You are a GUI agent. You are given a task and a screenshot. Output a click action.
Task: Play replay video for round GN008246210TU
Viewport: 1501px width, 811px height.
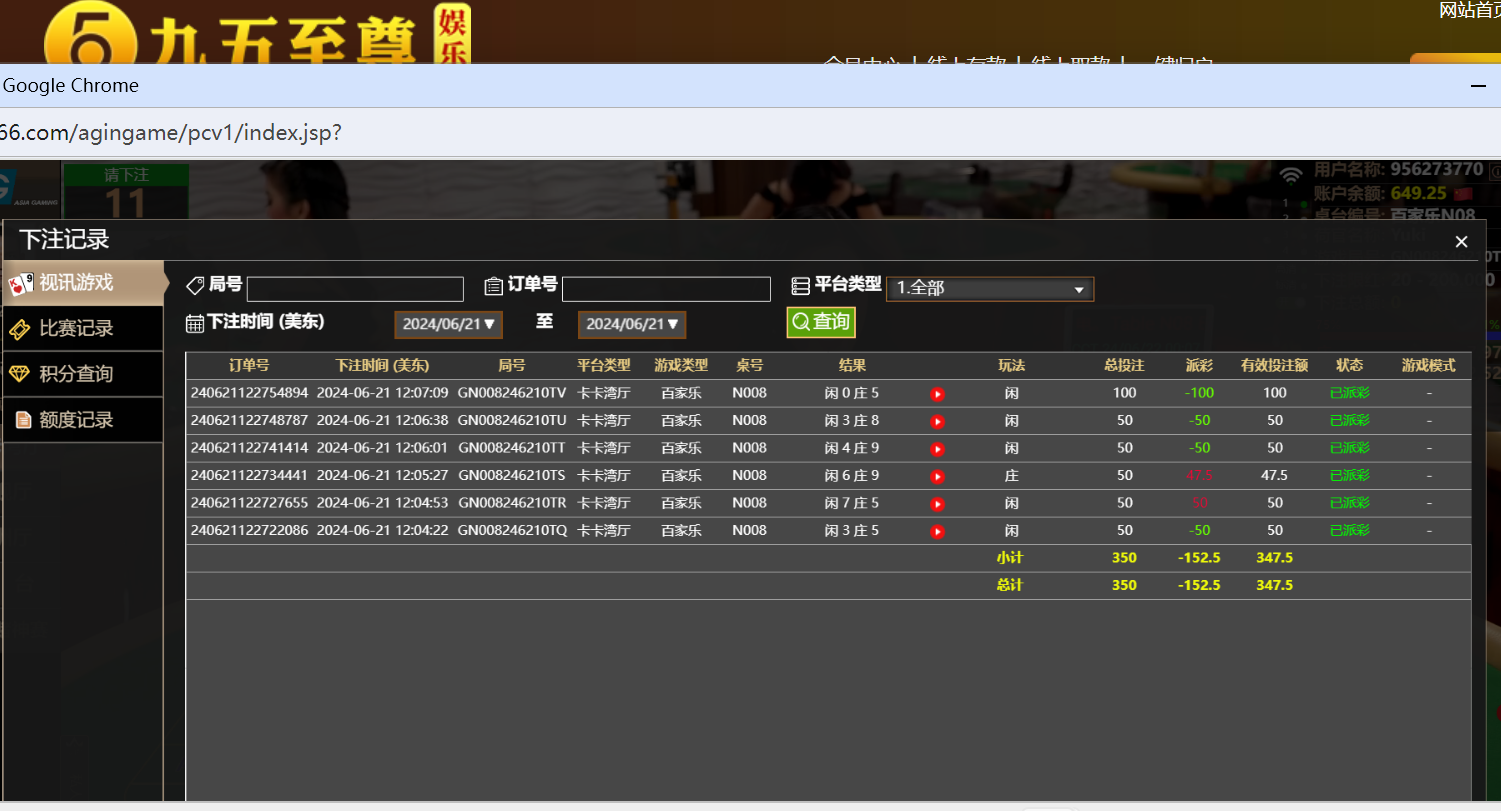pos(937,422)
